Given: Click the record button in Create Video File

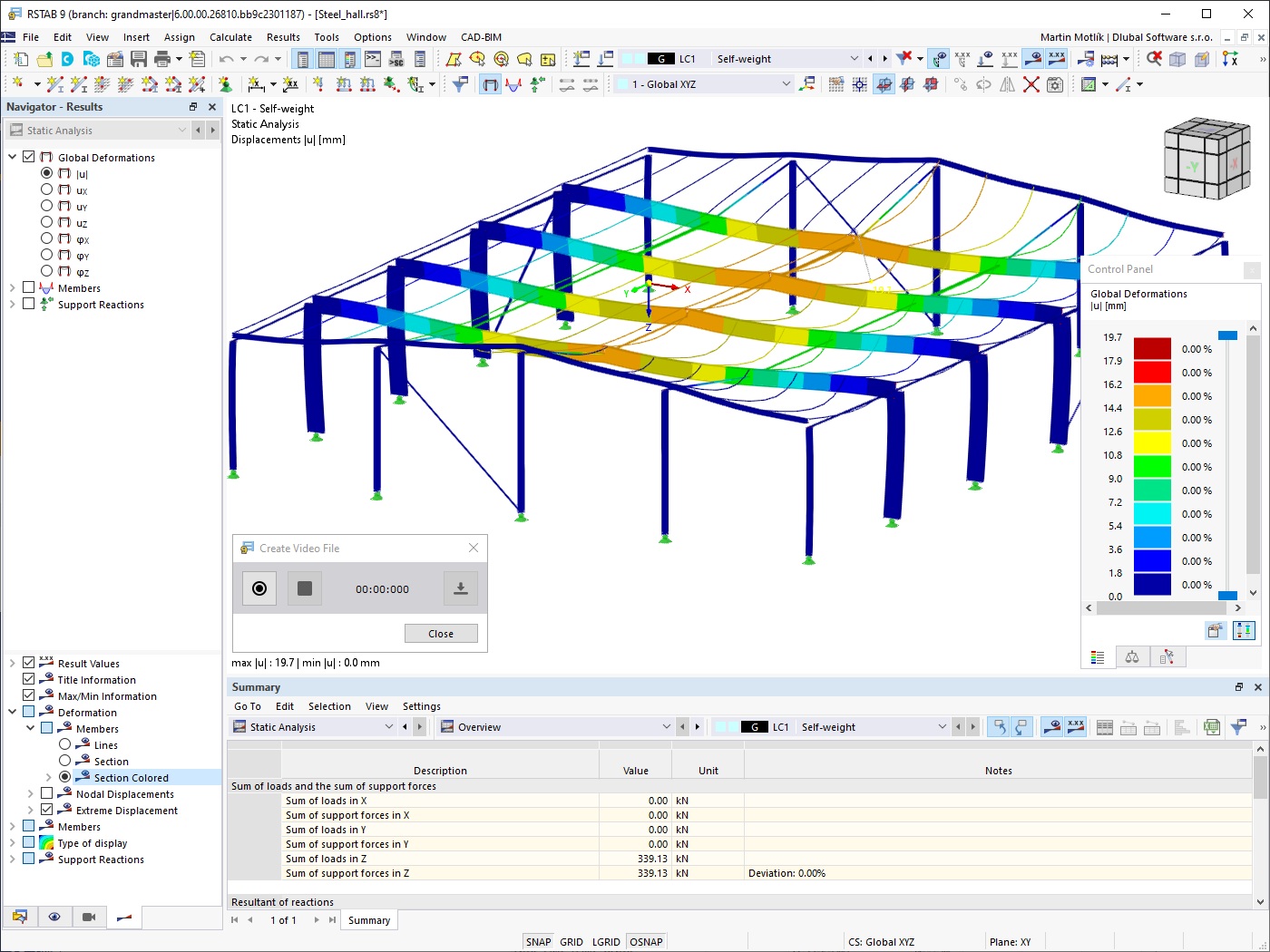Looking at the screenshot, I should pyautogui.click(x=259, y=588).
